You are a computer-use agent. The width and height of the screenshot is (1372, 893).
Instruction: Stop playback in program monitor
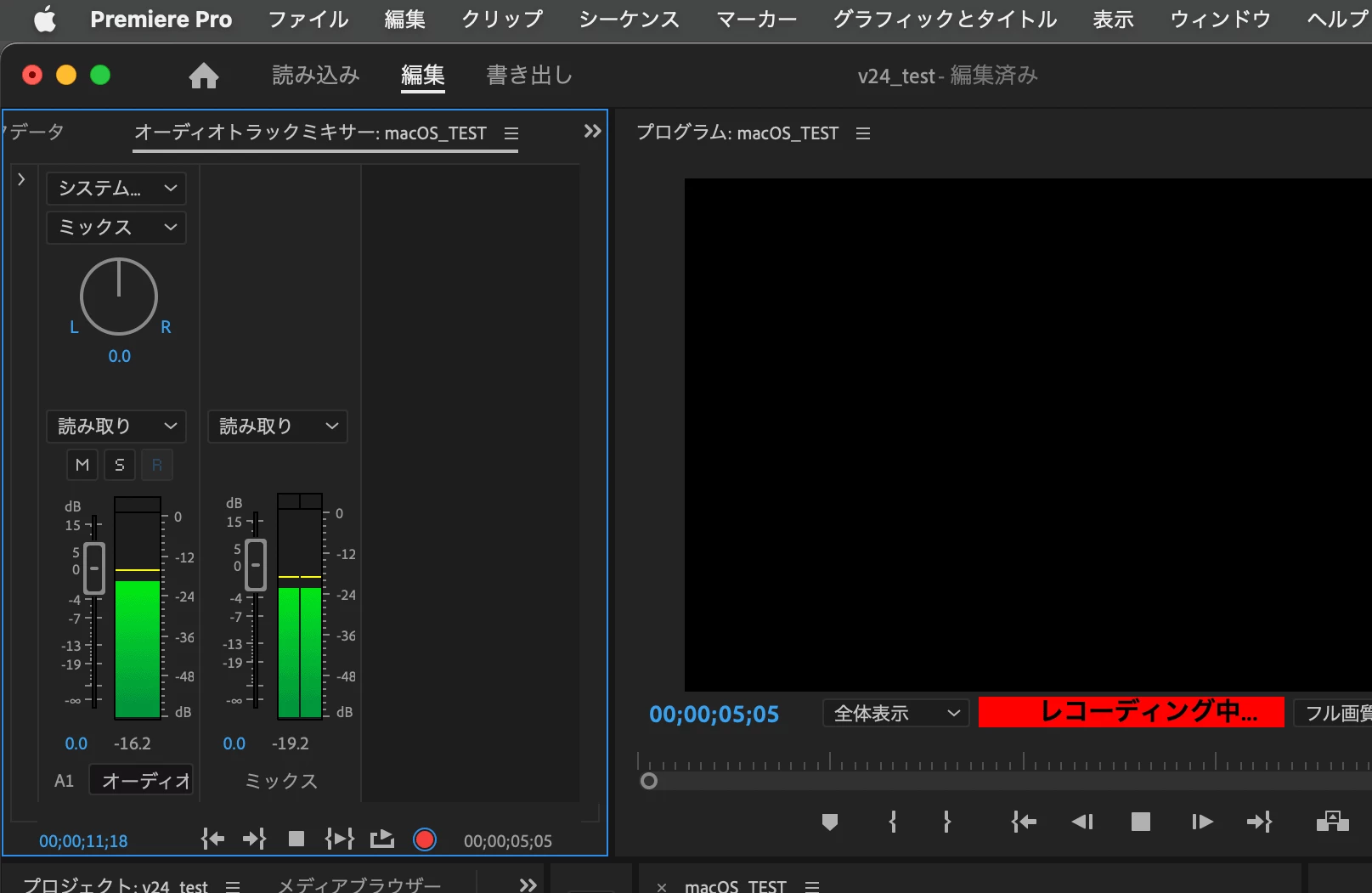[1141, 822]
